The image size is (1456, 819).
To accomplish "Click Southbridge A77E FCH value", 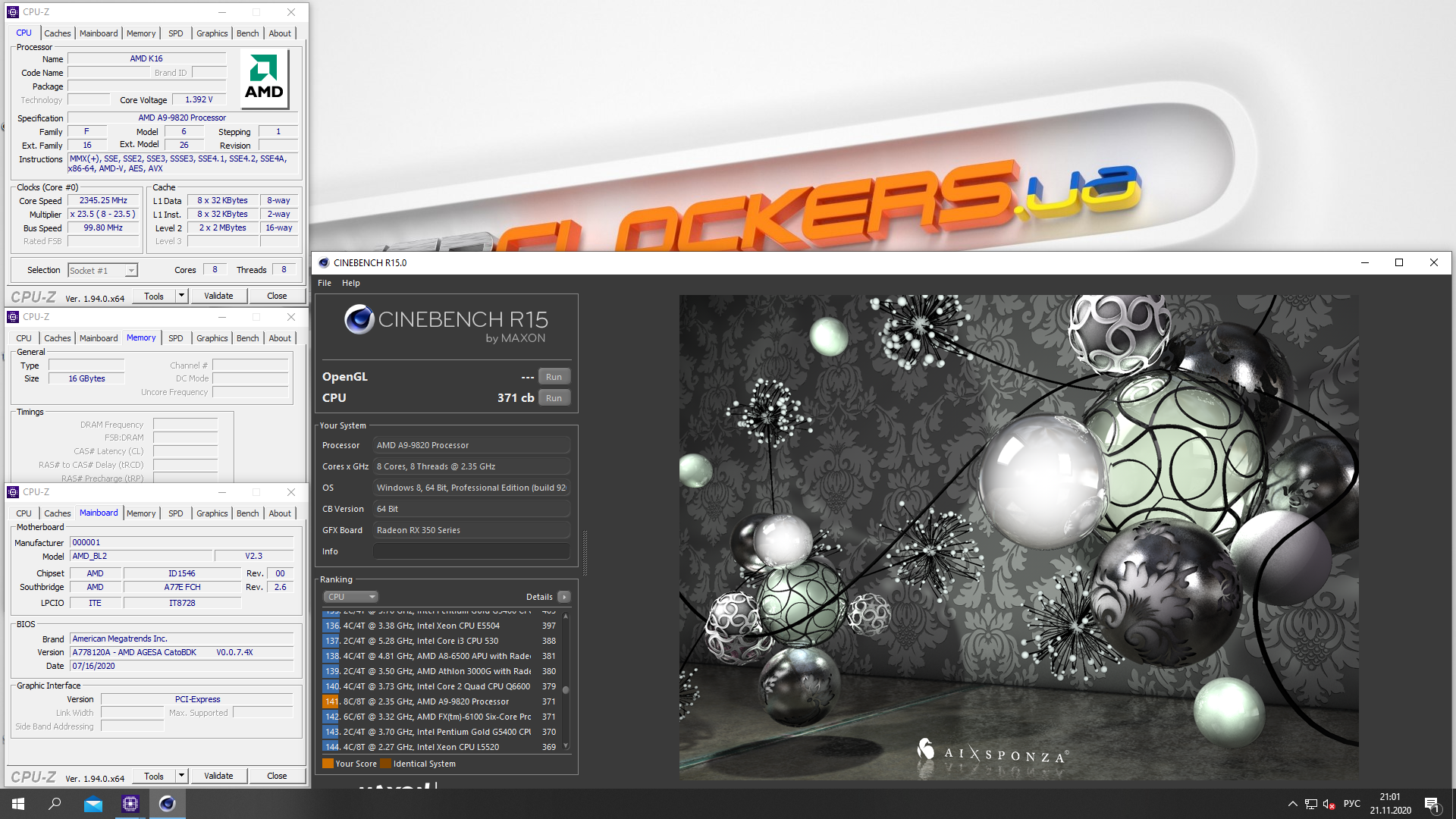I will coord(182,587).
